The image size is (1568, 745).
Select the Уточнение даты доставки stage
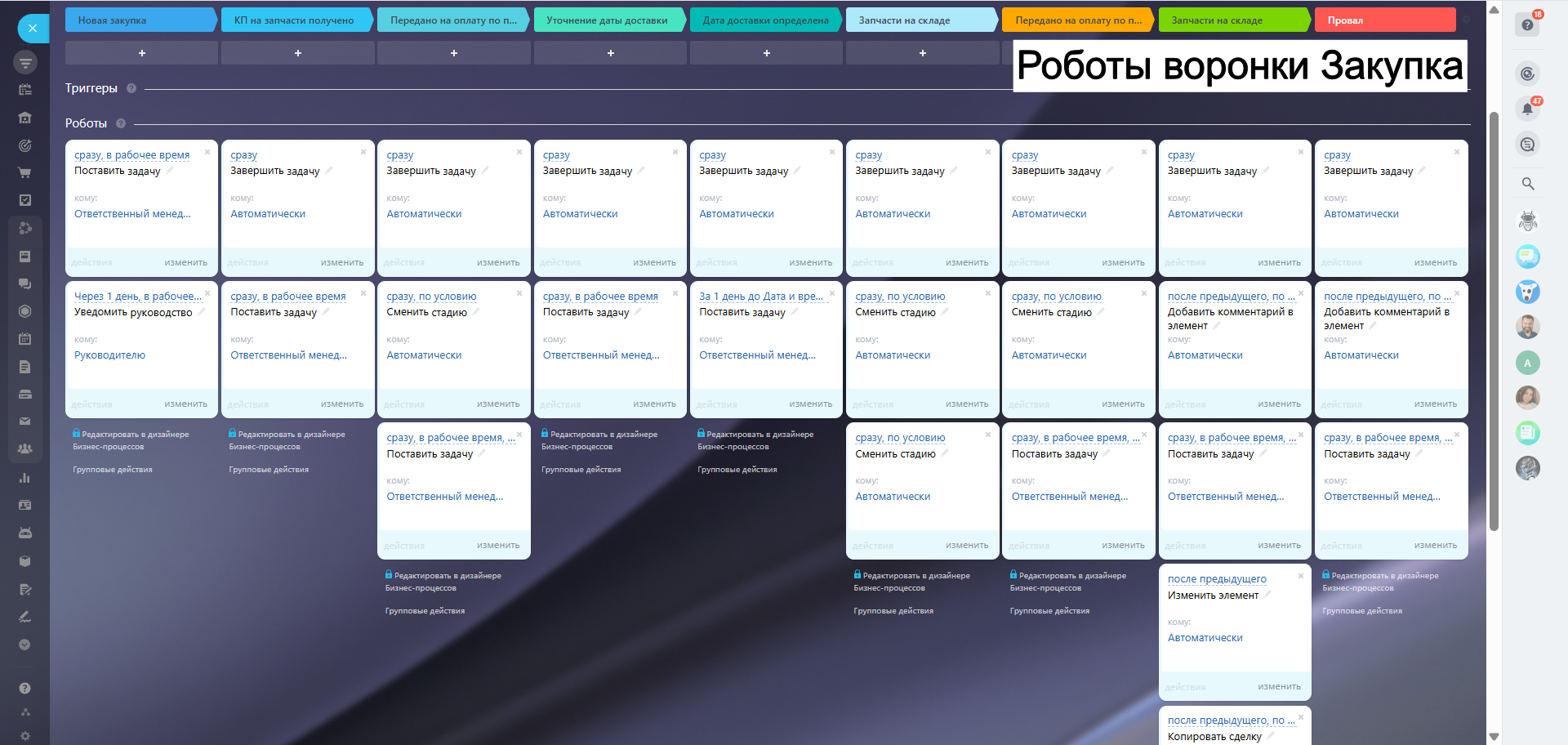pos(609,20)
